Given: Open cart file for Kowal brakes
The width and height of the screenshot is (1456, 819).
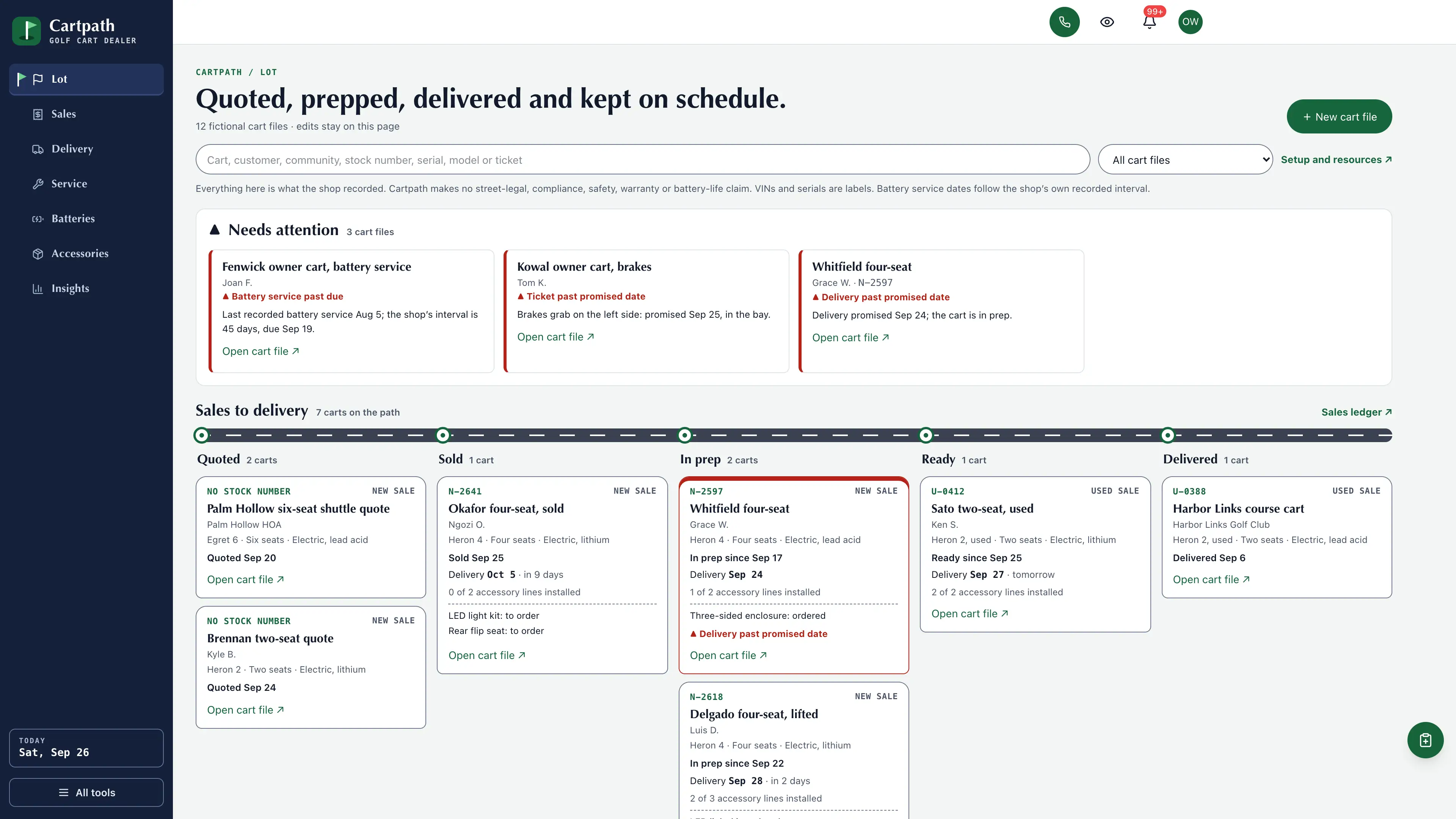Looking at the screenshot, I should (555, 337).
